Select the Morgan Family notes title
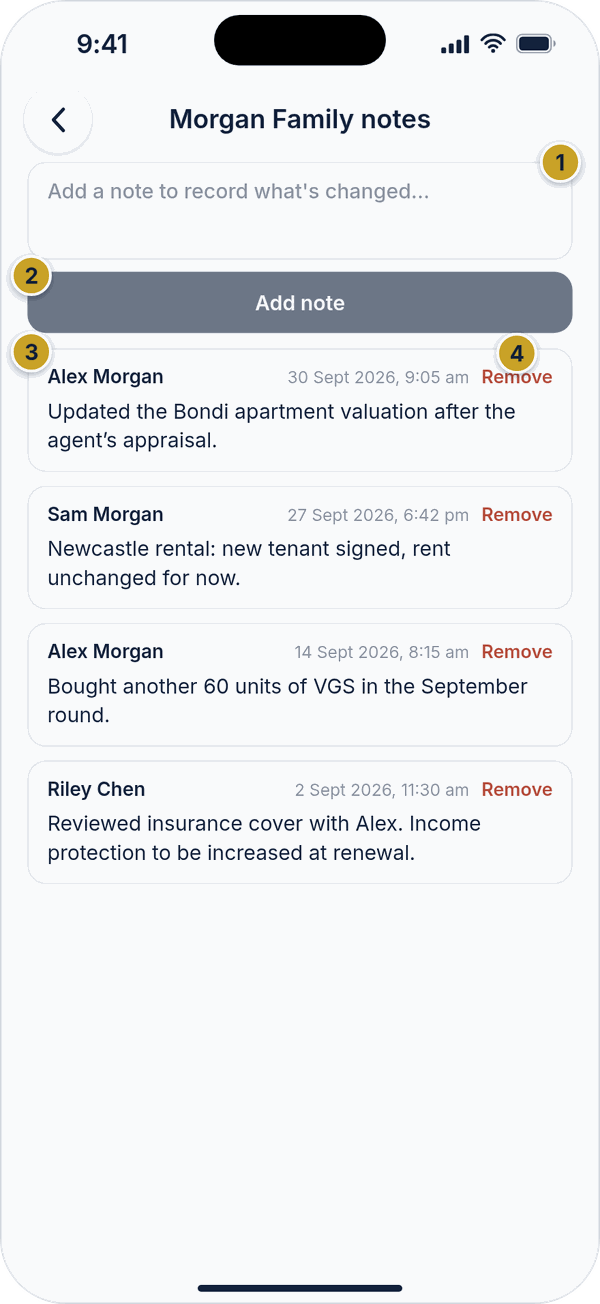This screenshot has height=1304, width=600. 300,120
